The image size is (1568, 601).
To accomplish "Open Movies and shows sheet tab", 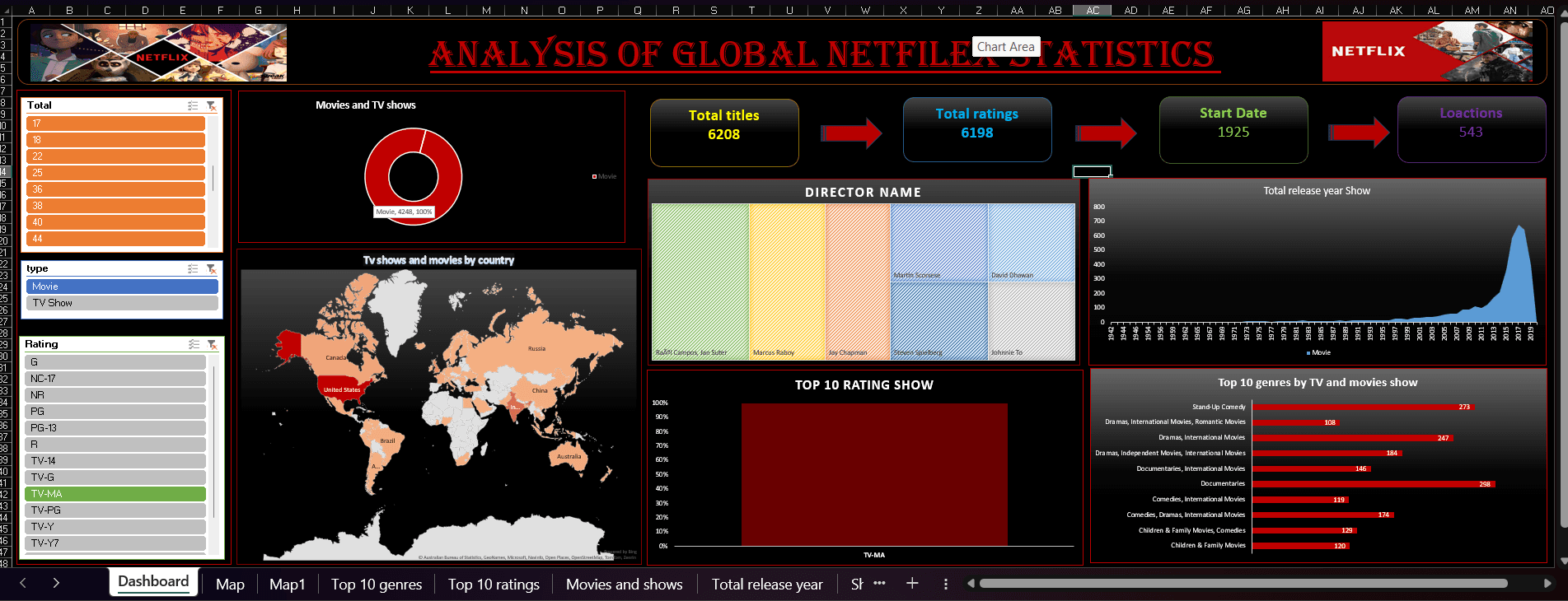I will coord(624,584).
